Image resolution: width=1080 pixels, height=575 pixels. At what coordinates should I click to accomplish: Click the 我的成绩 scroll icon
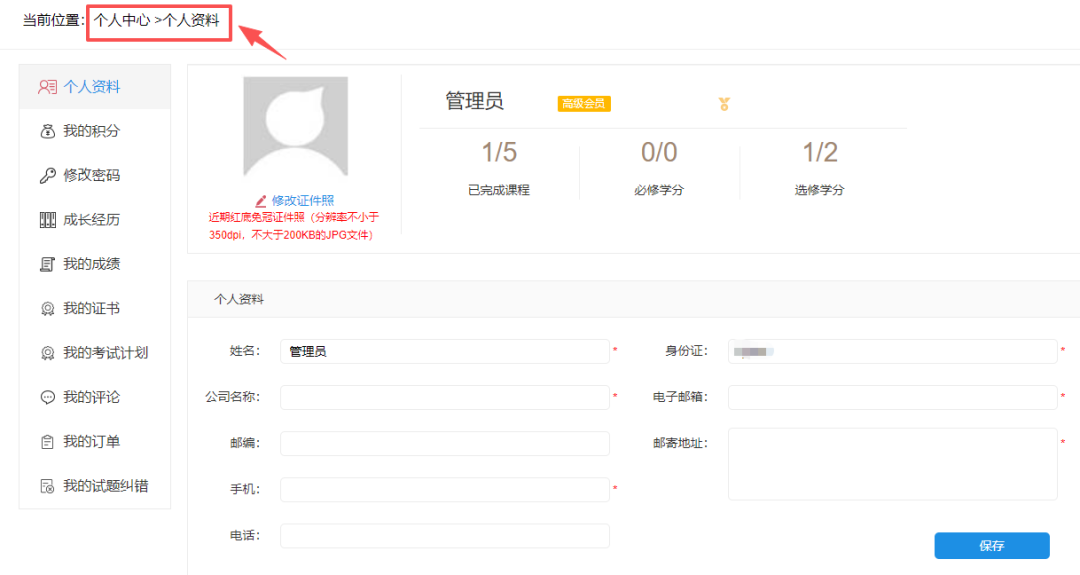coord(47,264)
